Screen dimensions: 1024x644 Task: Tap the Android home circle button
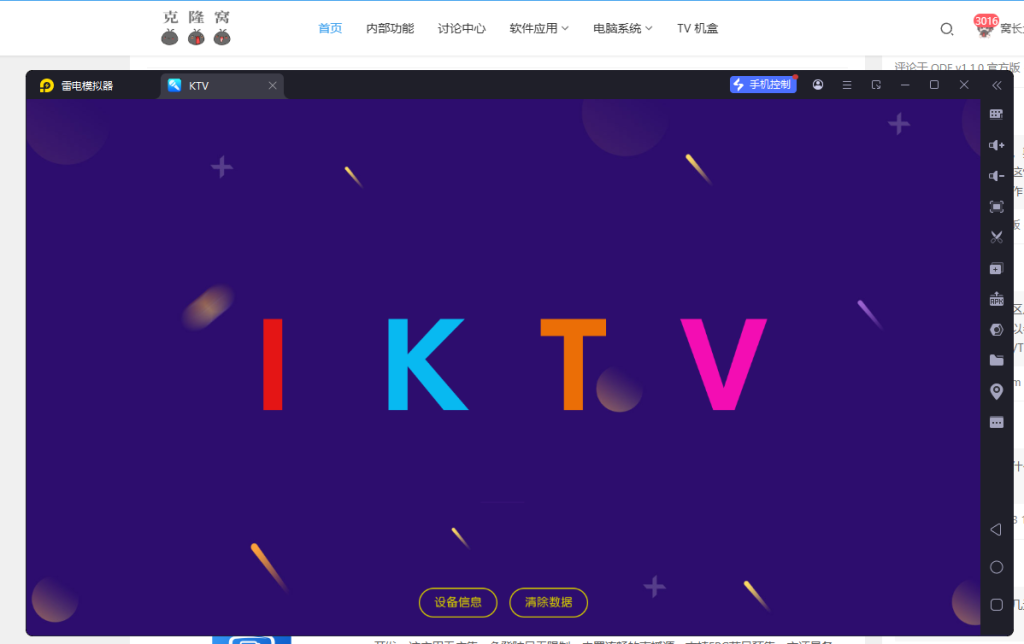click(x=996, y=567)
